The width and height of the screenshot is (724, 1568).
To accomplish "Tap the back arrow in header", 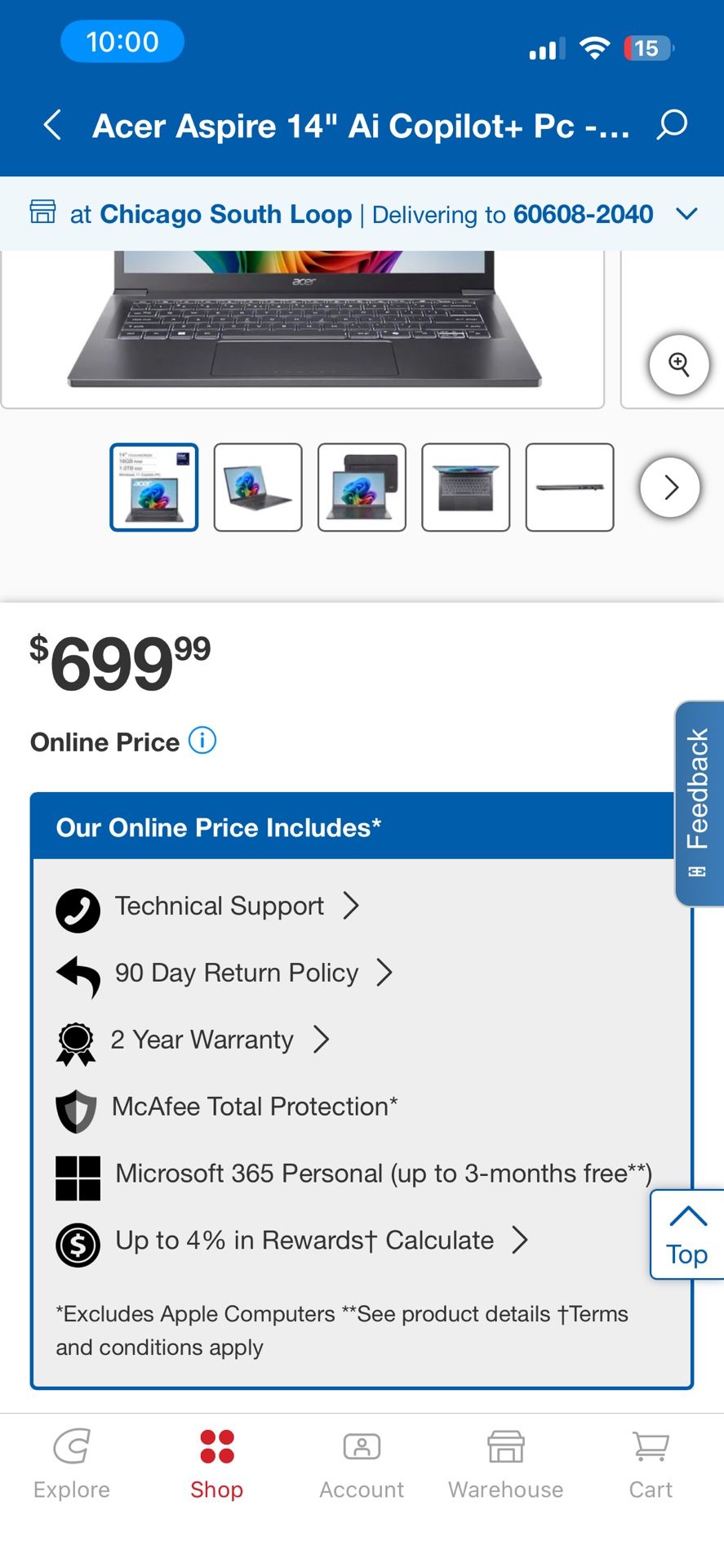I will pos(53,126).
